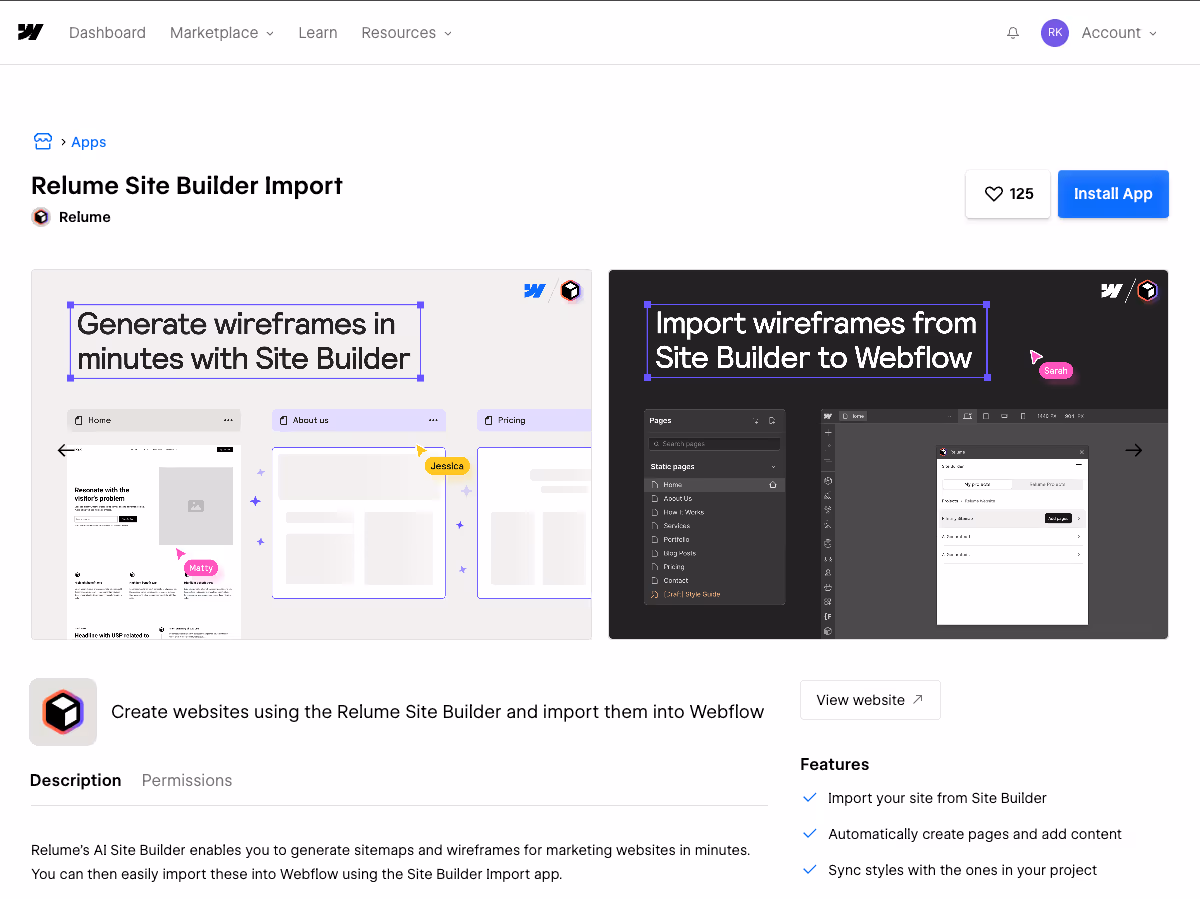
Task: Open the Dashboard page
Action: tap(107, 32)
